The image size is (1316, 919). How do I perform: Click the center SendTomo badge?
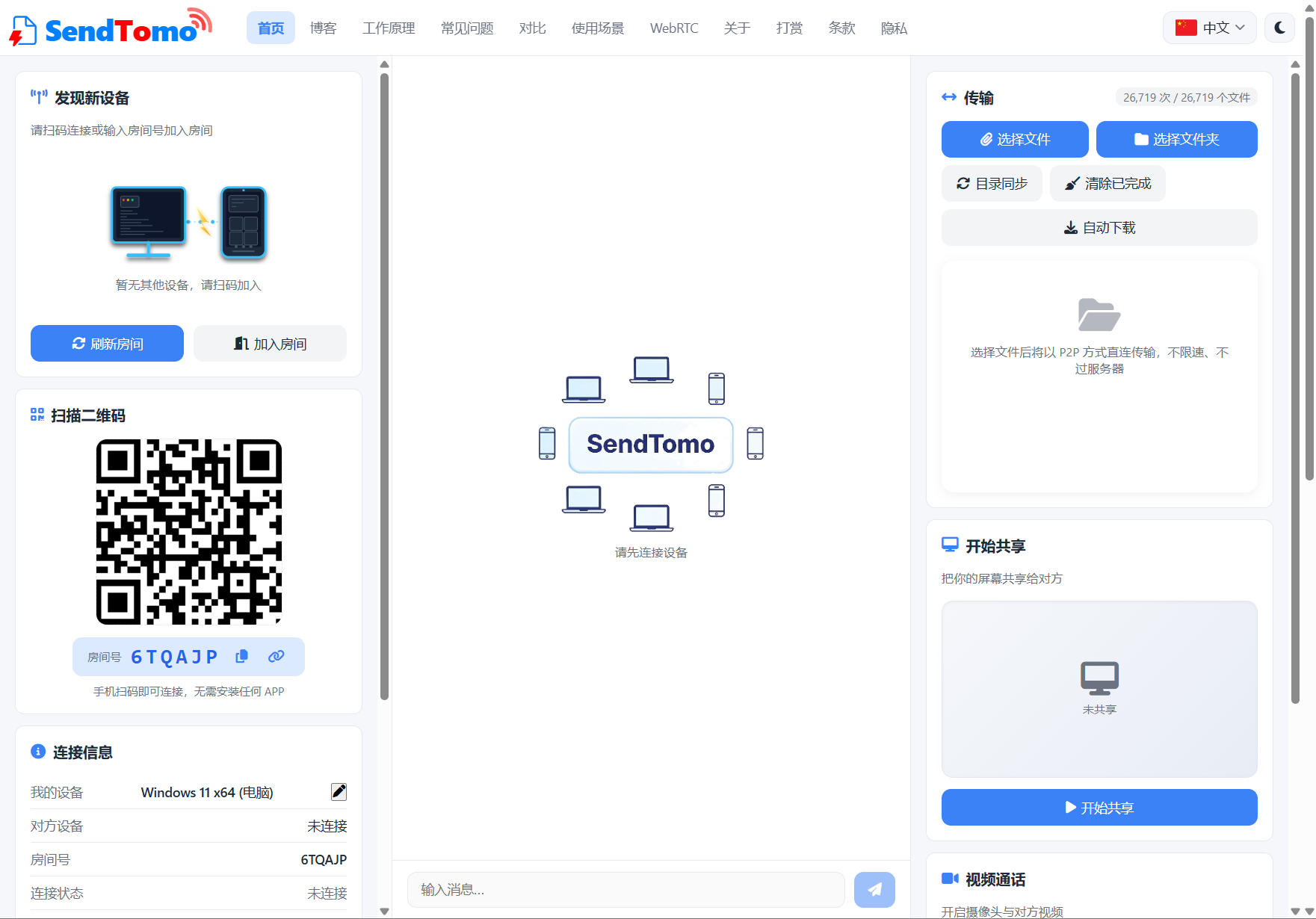point(650,444)
